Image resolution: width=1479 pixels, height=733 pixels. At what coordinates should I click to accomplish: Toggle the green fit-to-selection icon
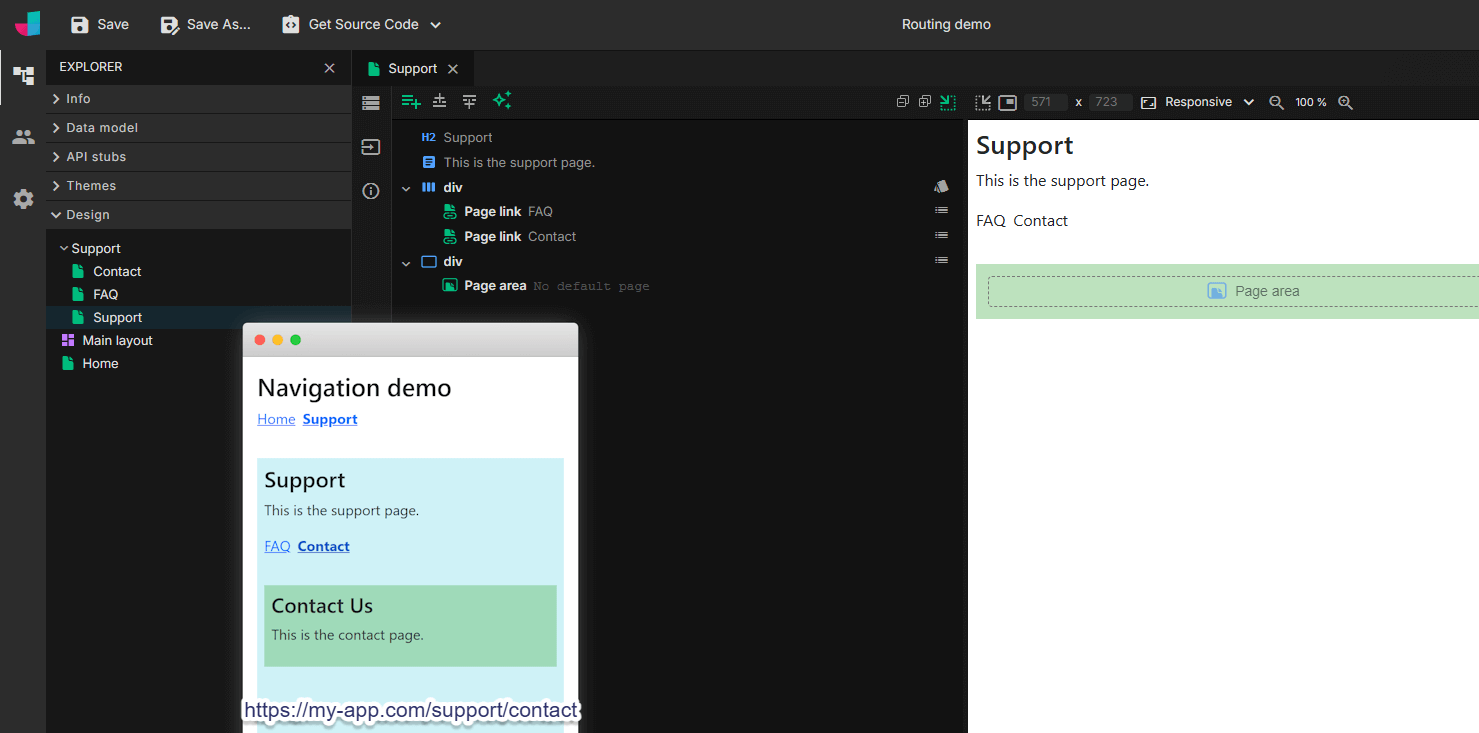pyautogui.click(x=947, y=101)
